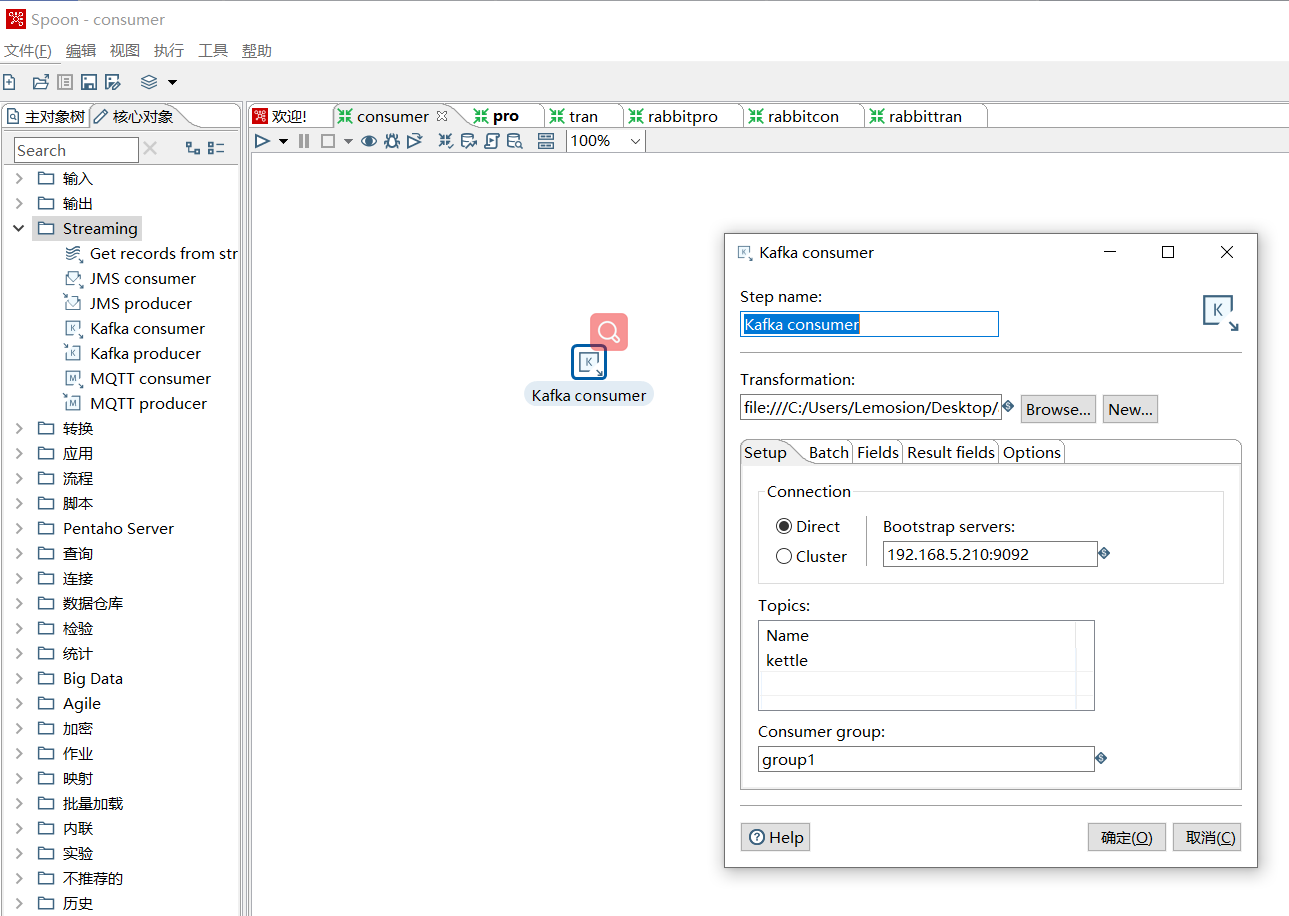Click the perspectives layers icon

149,82
